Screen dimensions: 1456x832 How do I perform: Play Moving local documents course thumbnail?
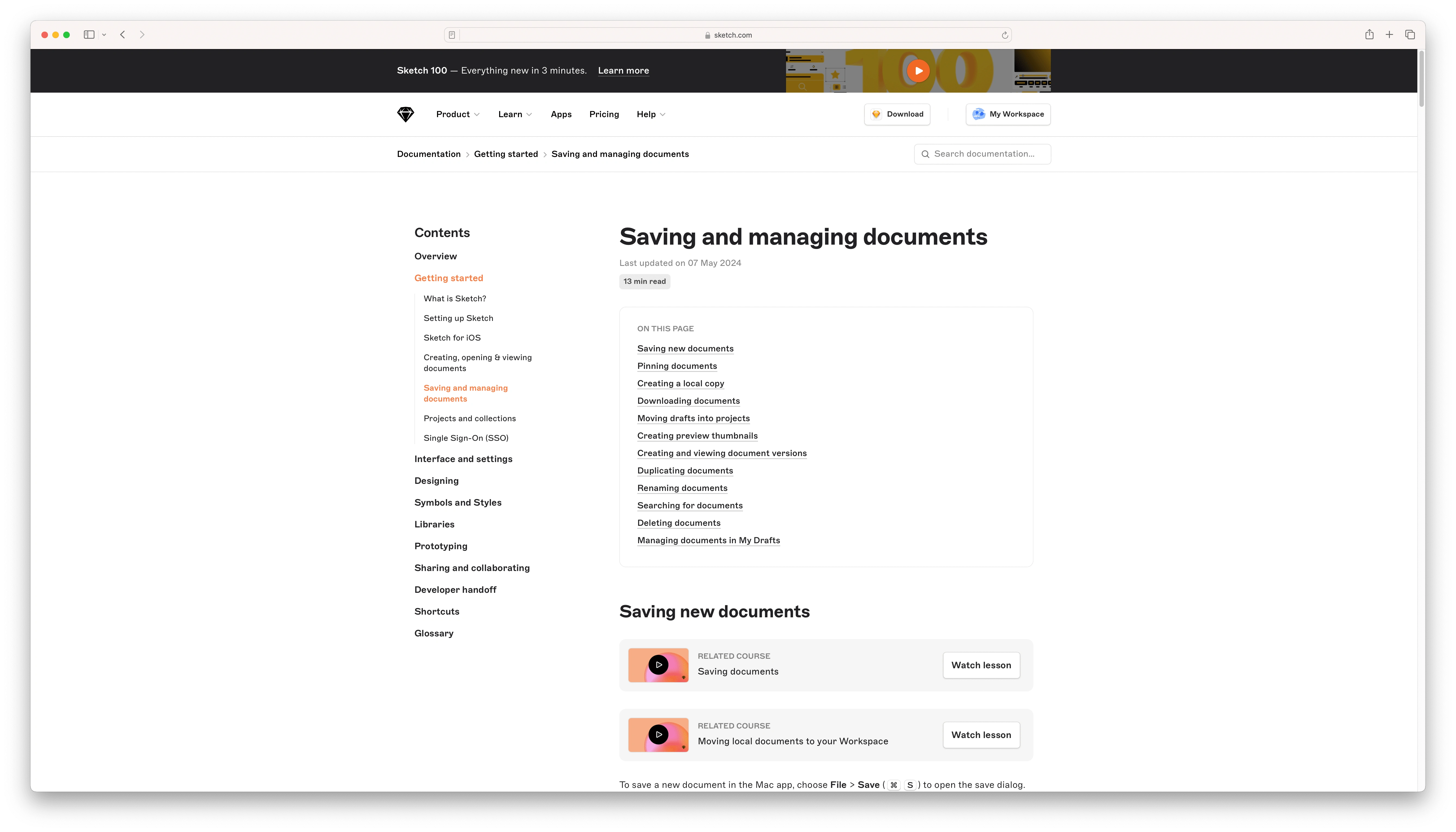[658, 735]
